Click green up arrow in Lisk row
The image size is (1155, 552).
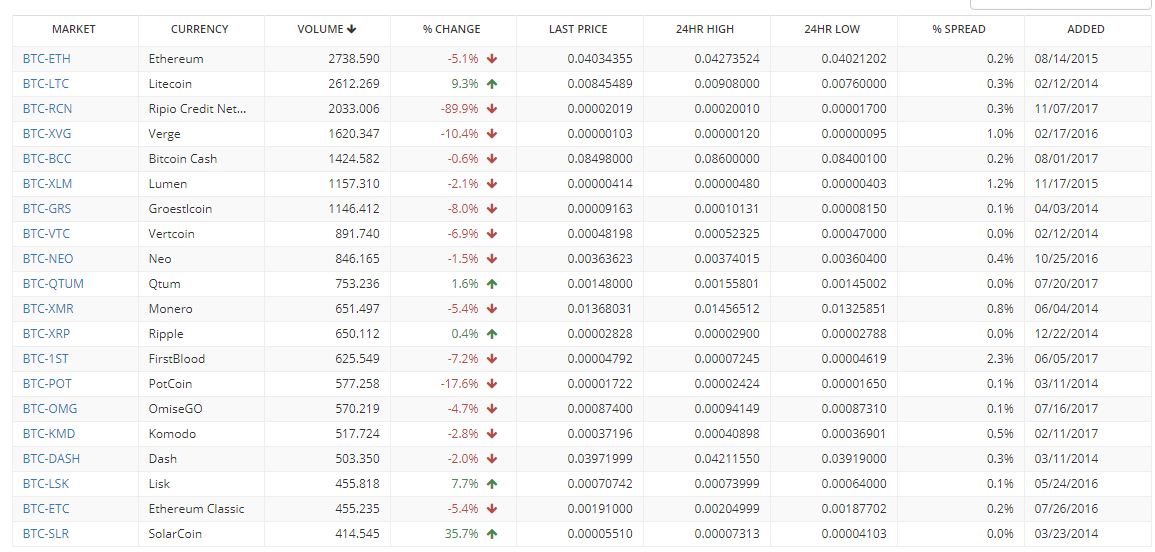click(492, 484)
